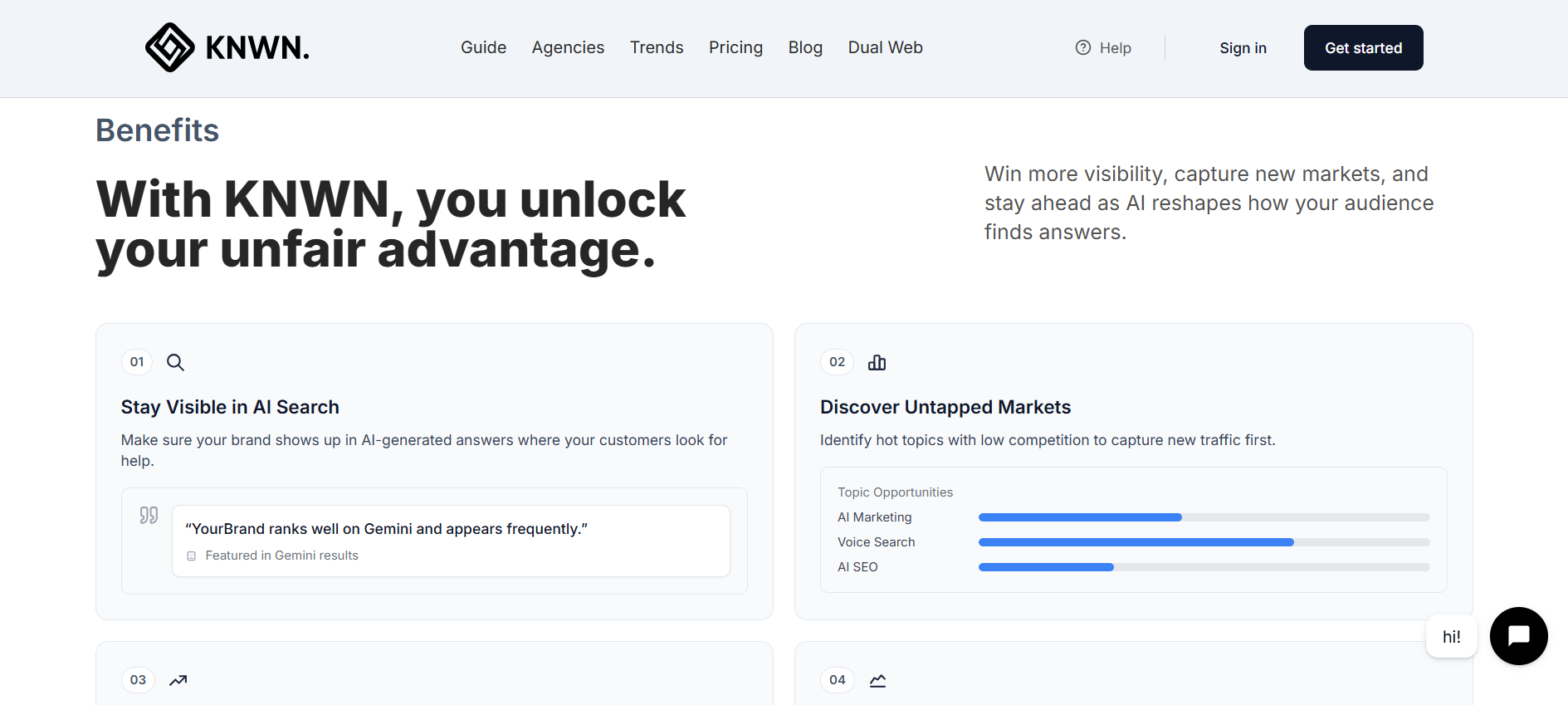Viewport: 1568px width, 705px height.
Task: Click the Make sure your brand shows up description
Action: pos(424,450)
